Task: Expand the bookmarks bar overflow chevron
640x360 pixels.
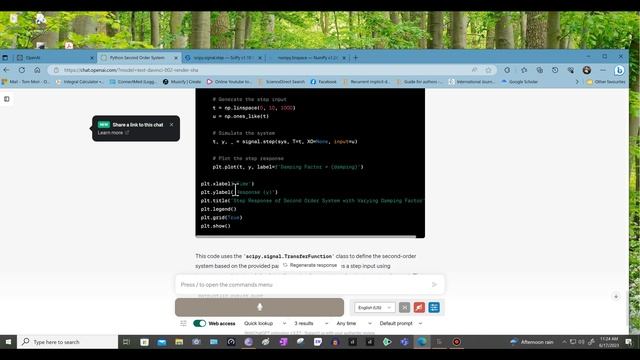Action: [577, 82]
